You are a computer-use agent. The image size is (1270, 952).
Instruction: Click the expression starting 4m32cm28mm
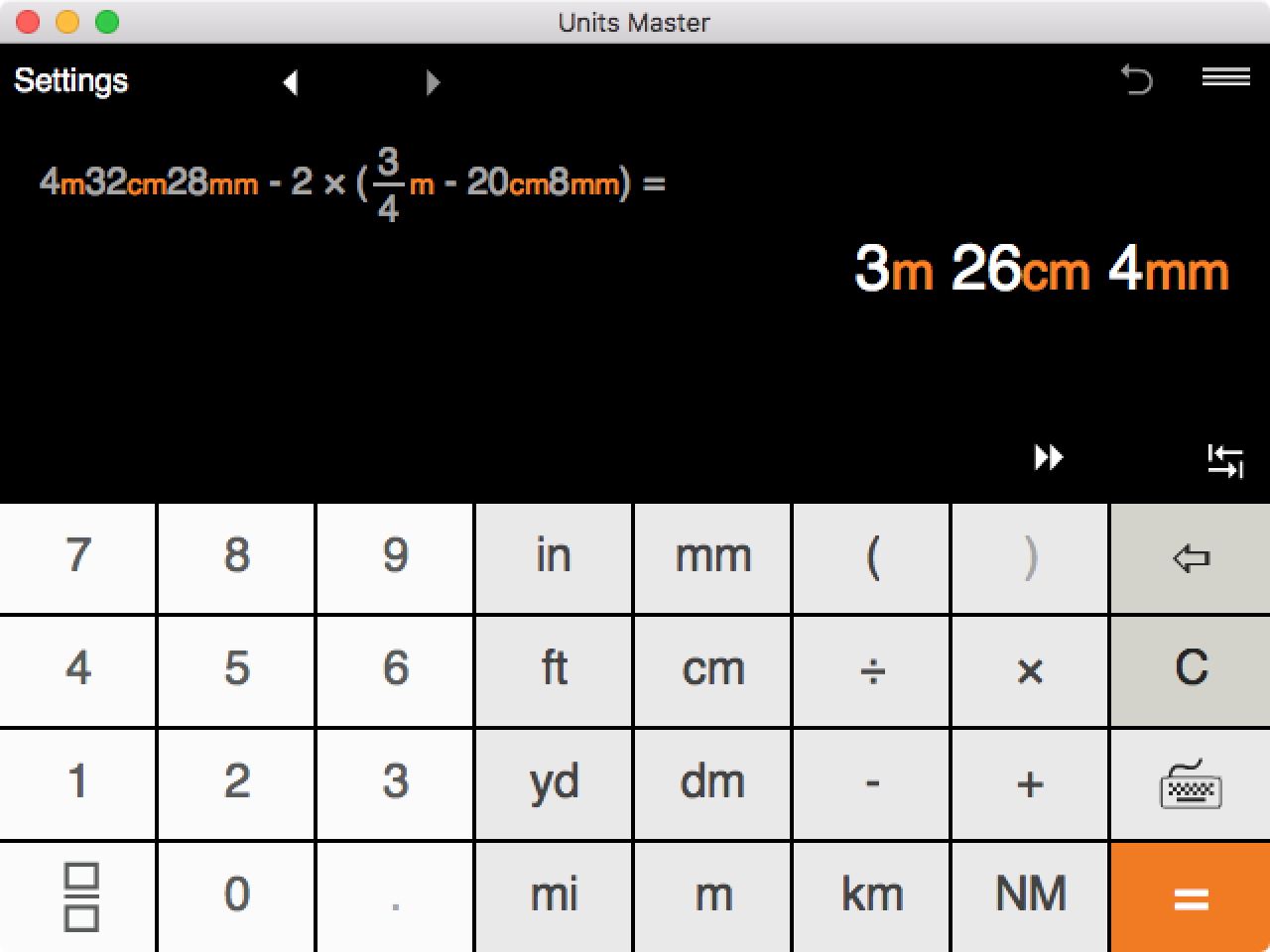[352, 184]
